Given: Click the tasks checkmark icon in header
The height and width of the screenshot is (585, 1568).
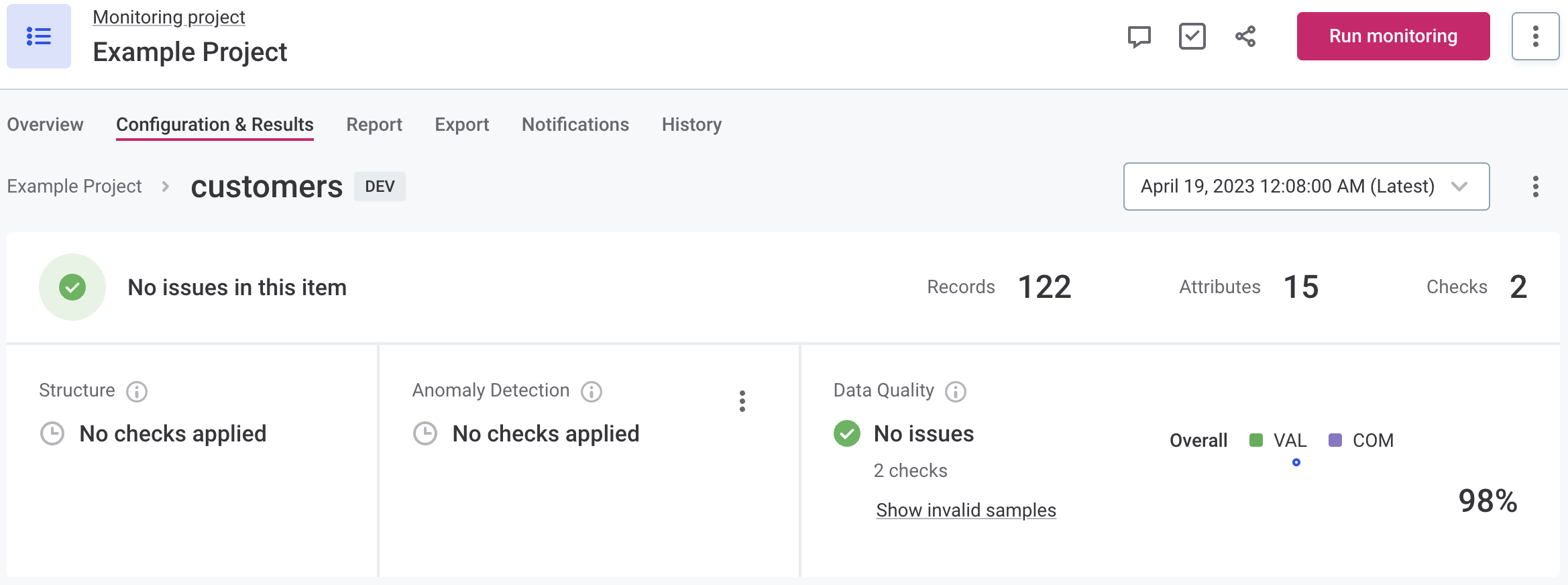Looking at the screenshot, I should pyautogui.click(x=1192, y=36).
